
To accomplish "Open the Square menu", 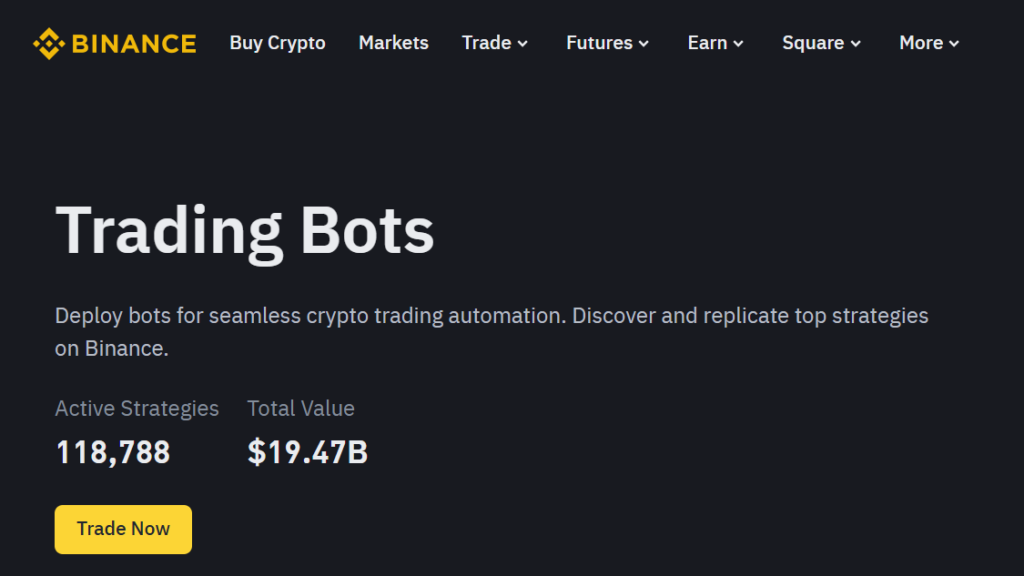I will coord(813,43).
